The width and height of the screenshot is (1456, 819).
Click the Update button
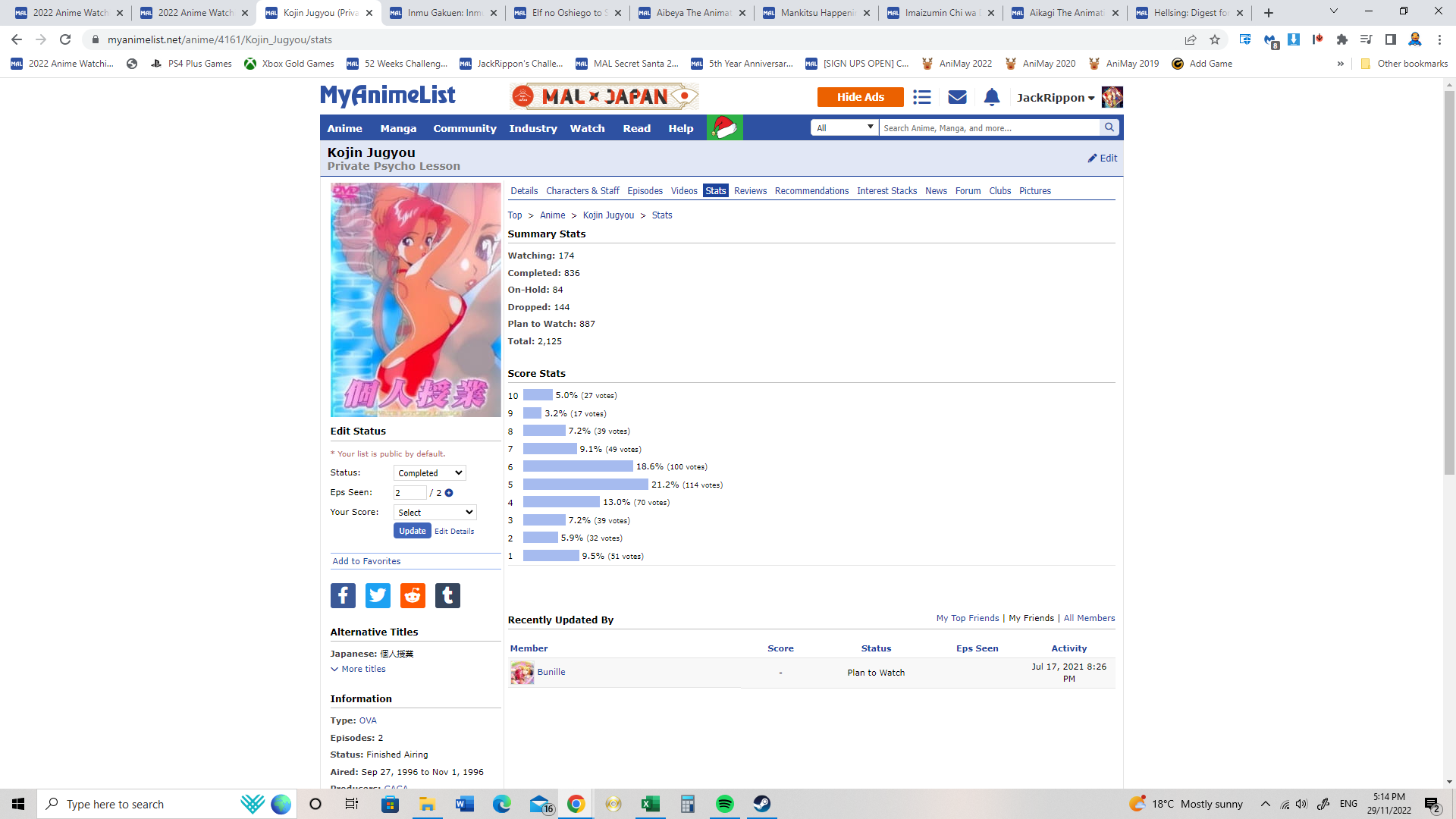point(412,531)
